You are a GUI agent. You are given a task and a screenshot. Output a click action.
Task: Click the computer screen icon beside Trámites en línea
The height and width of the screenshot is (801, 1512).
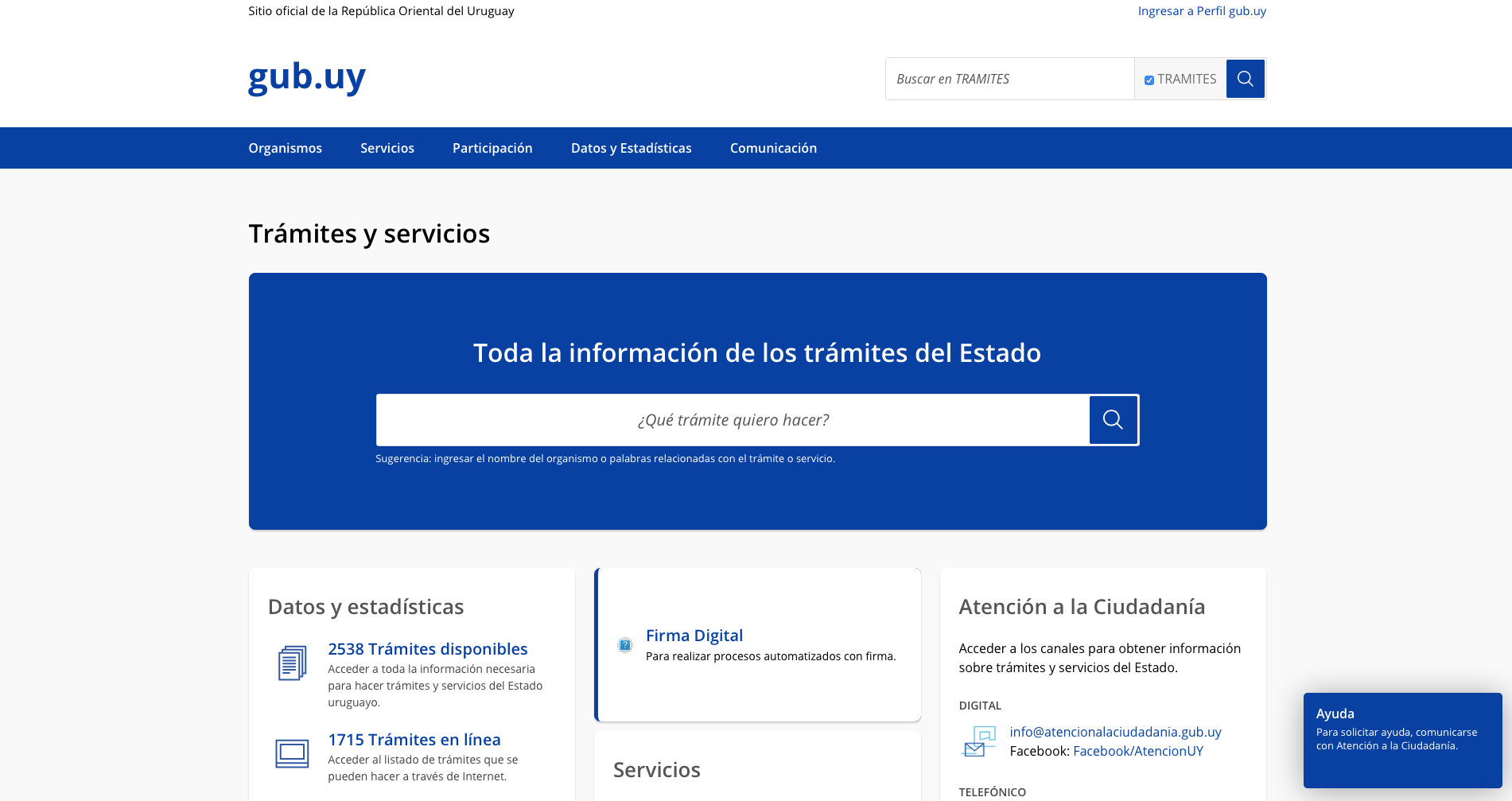click(292, 753)
